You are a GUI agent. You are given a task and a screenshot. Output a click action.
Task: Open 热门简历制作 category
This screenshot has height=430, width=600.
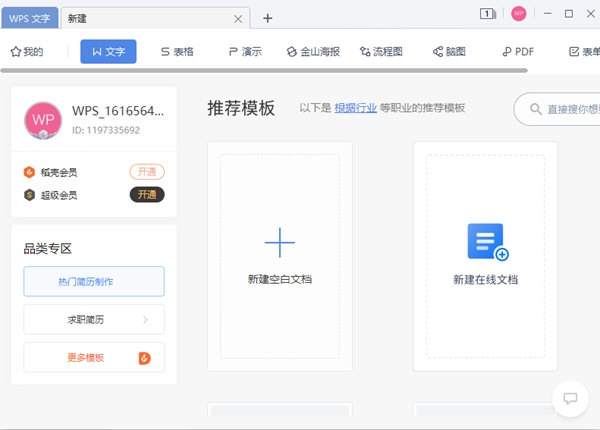click(x=94, y=282)
